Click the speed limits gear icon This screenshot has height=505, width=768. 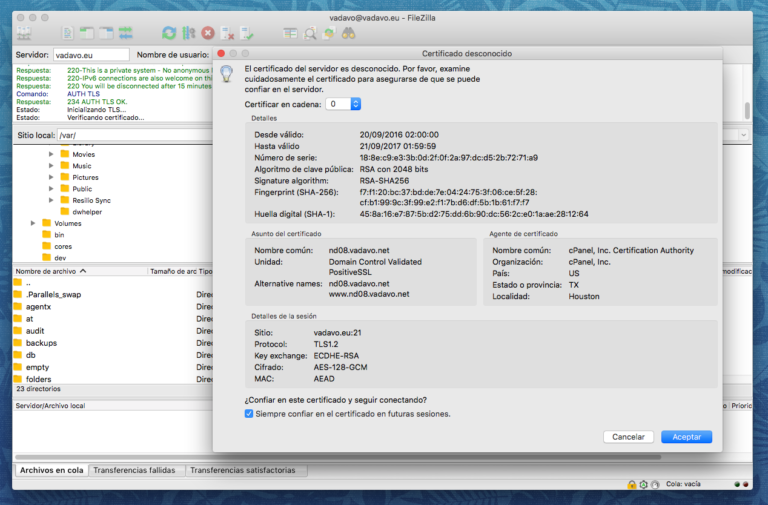644,484
